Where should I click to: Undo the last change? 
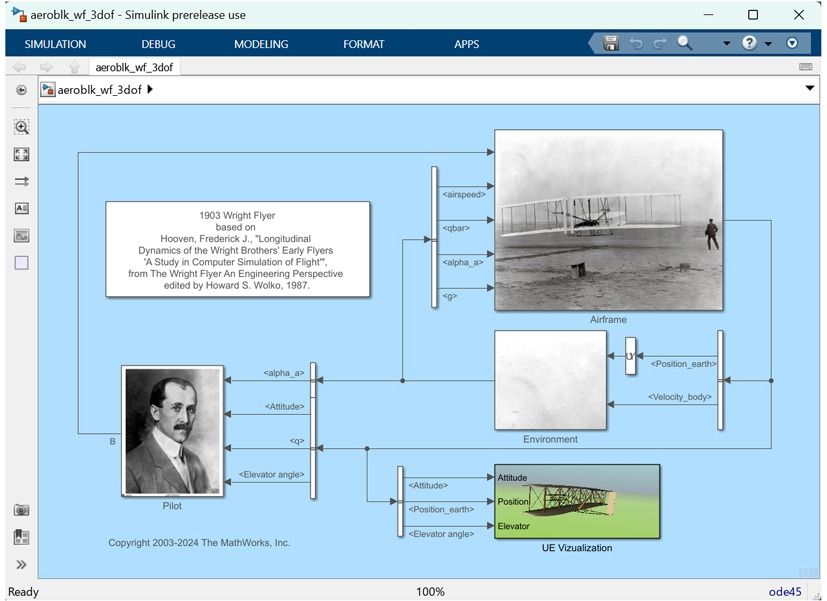pos(636,43)
